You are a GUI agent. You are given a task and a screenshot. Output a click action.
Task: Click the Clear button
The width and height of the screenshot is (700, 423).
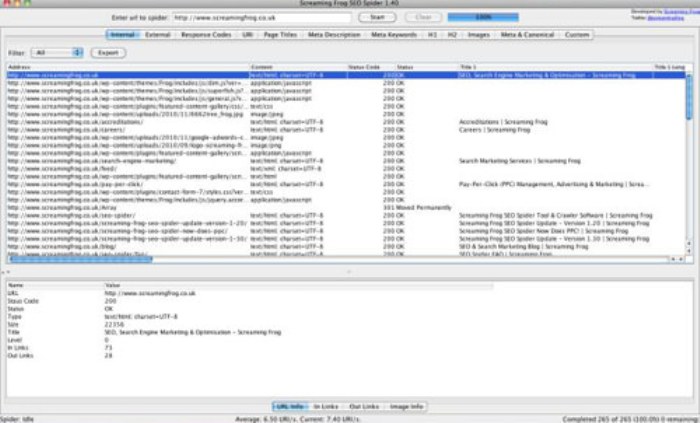tap(423, 17)
